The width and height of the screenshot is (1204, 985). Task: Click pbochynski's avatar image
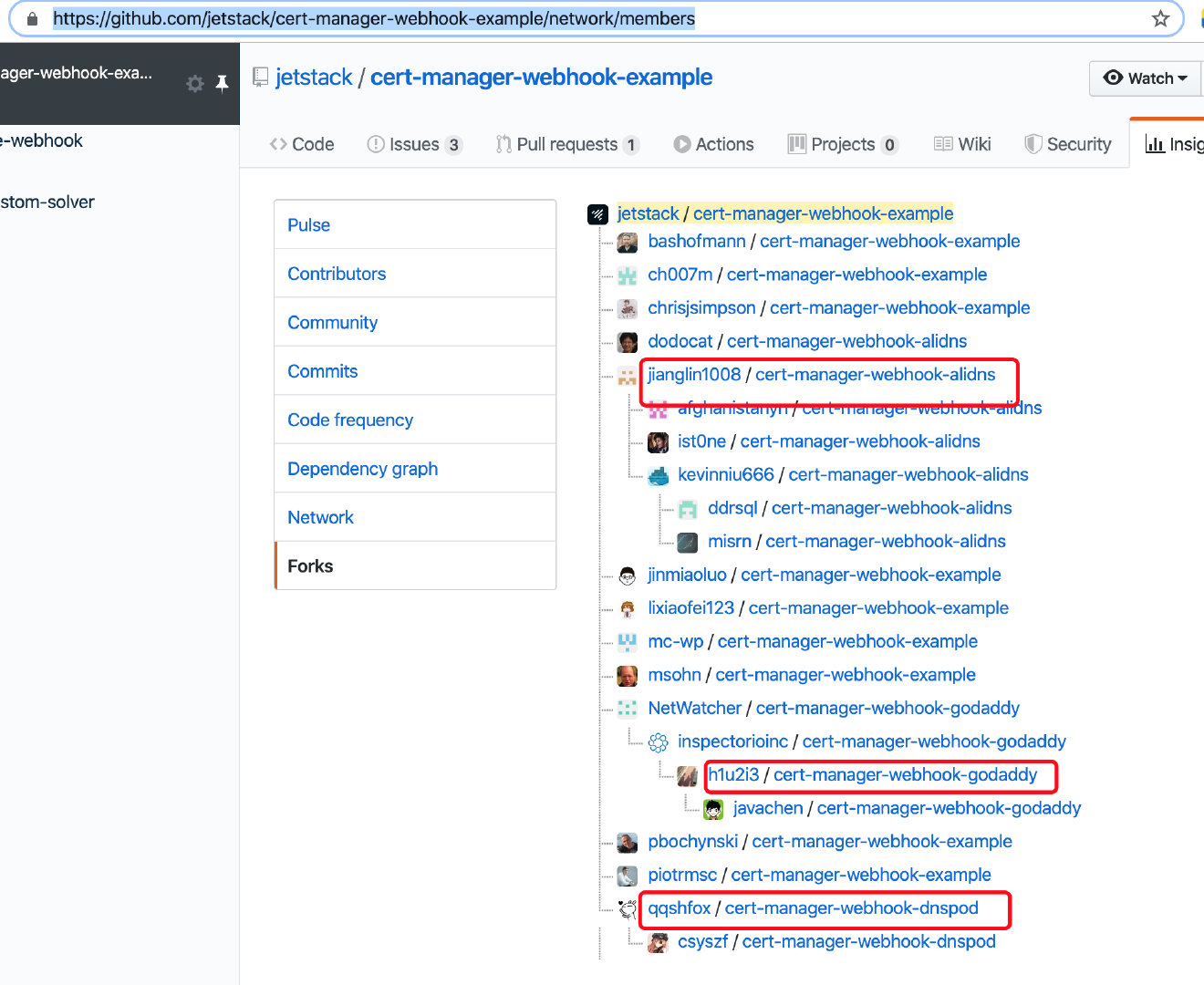(x=628, y=843)
